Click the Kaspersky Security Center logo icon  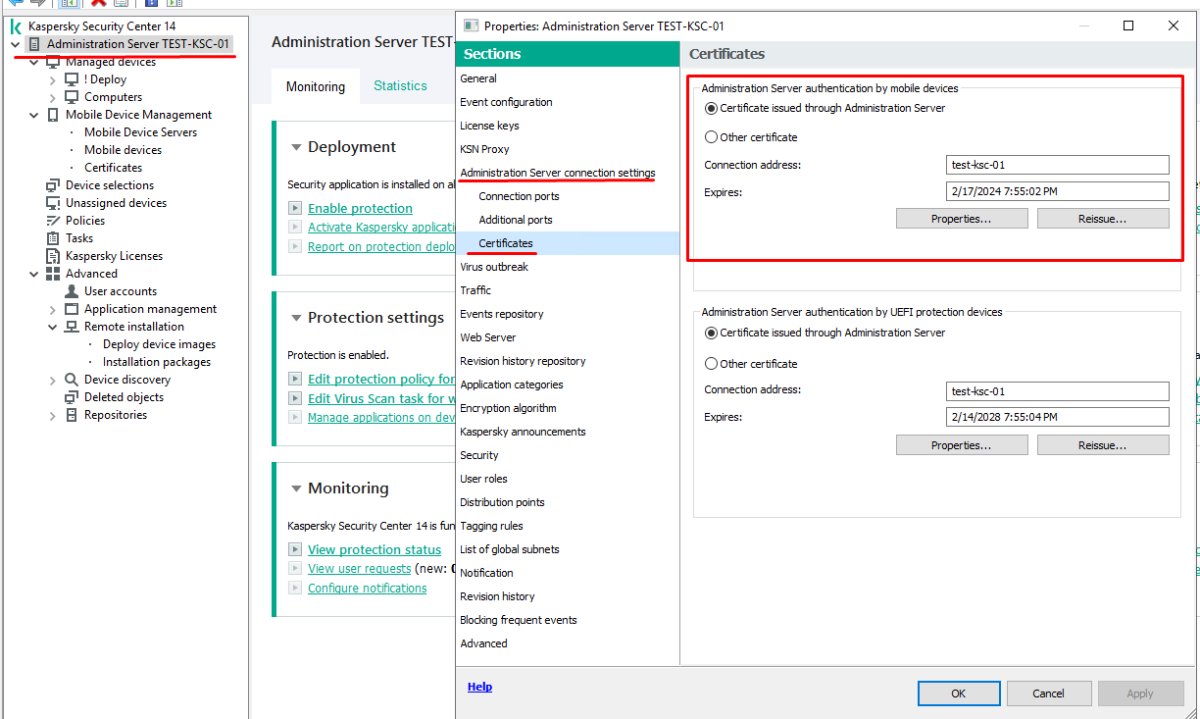[16, 26]
